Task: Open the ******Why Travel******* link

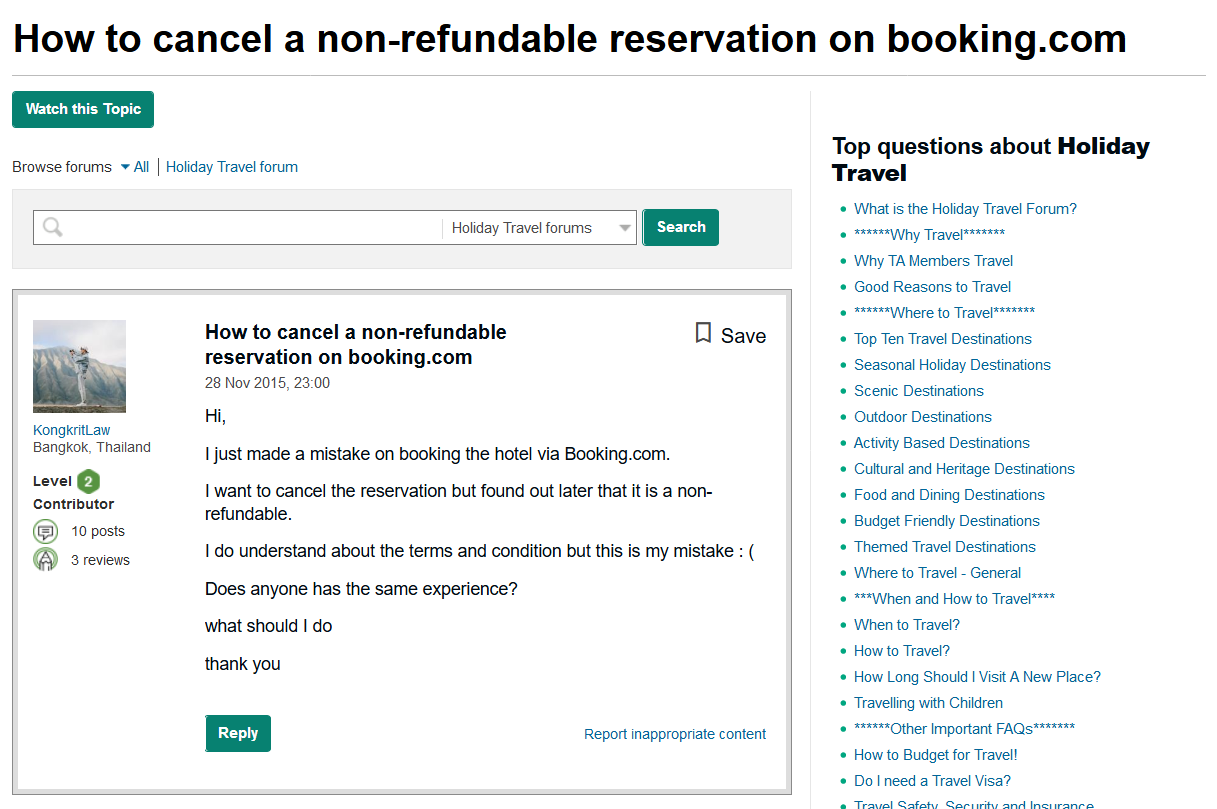Action: [929, 235]
